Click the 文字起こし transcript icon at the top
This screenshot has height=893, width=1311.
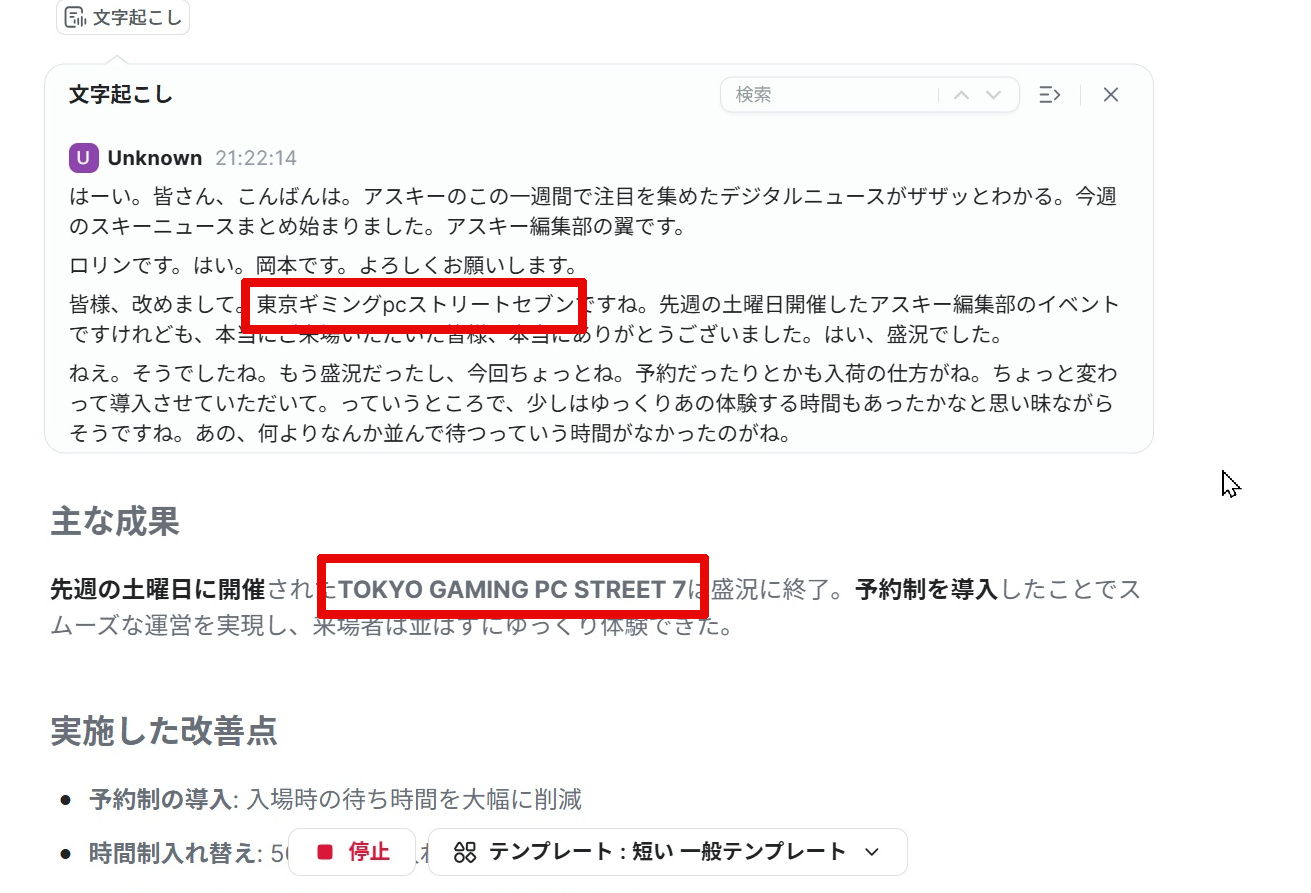pos(74,18)
